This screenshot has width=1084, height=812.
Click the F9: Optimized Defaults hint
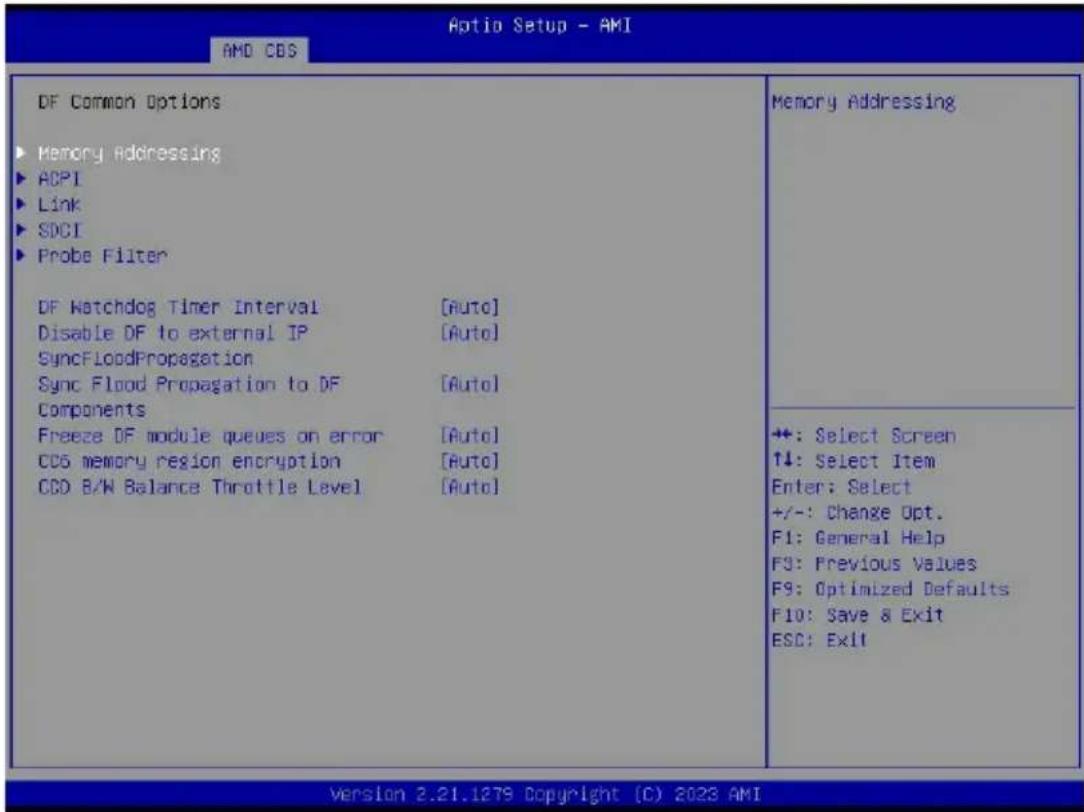[x=890, y=589]
